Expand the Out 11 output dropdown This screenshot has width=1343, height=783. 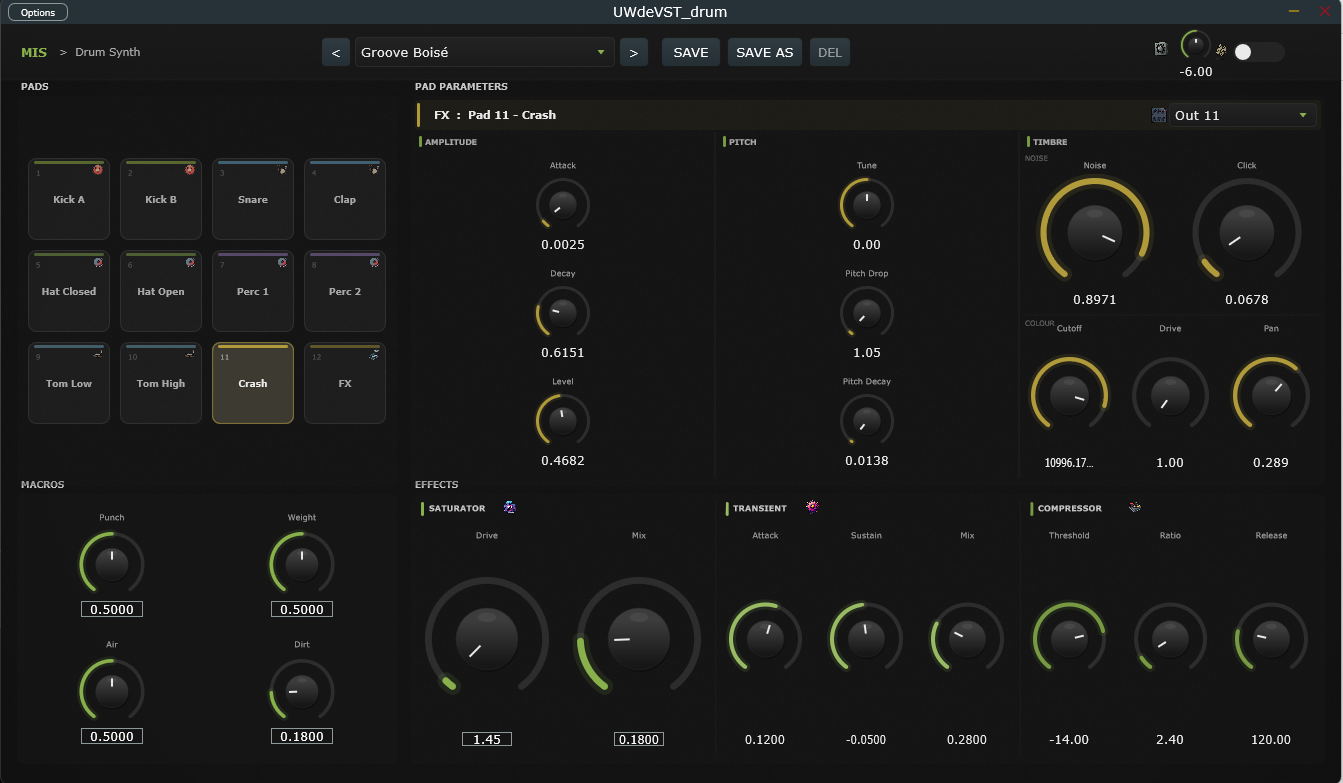(x=1242, y=115)
